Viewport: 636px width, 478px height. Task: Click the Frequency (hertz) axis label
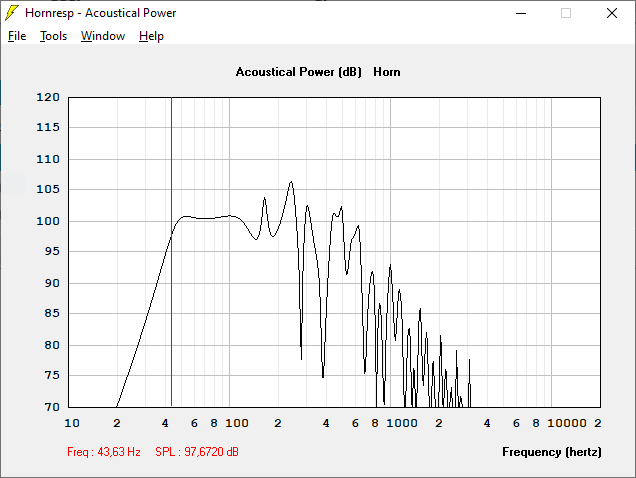(x=552, y=452)
